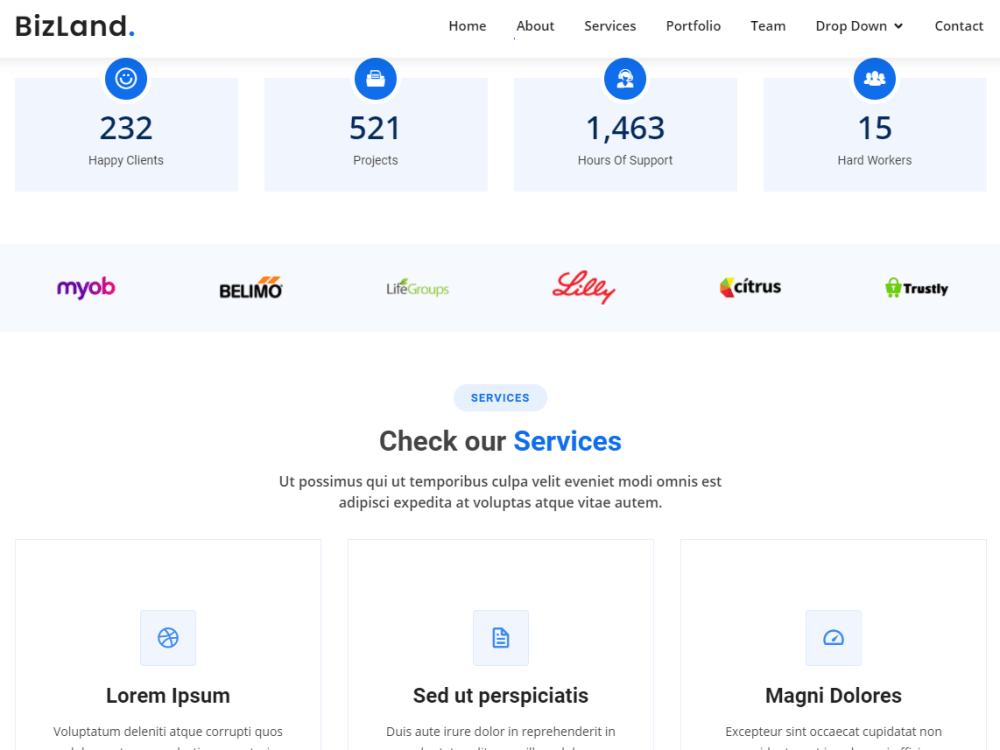Click the Check our Services heading
This screenshot has width=1000, height=750.
[500, 441]
